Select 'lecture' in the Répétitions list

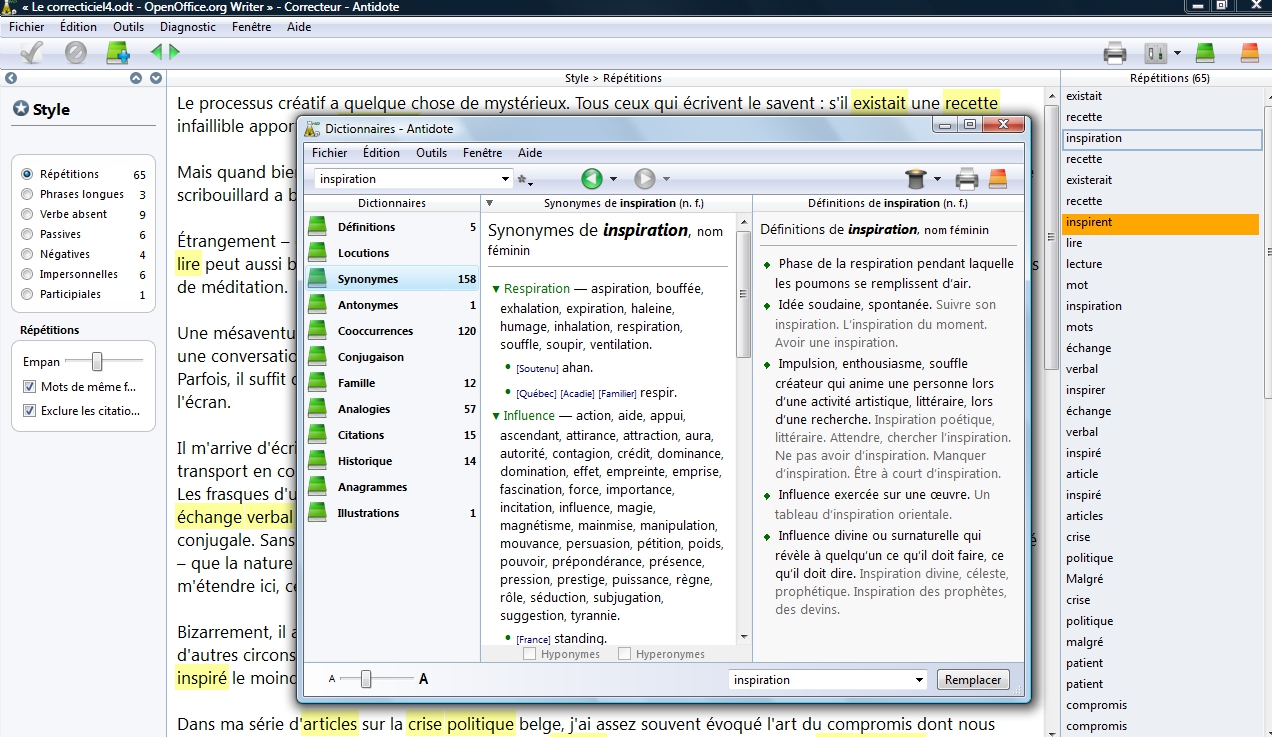coord(1160,264)
